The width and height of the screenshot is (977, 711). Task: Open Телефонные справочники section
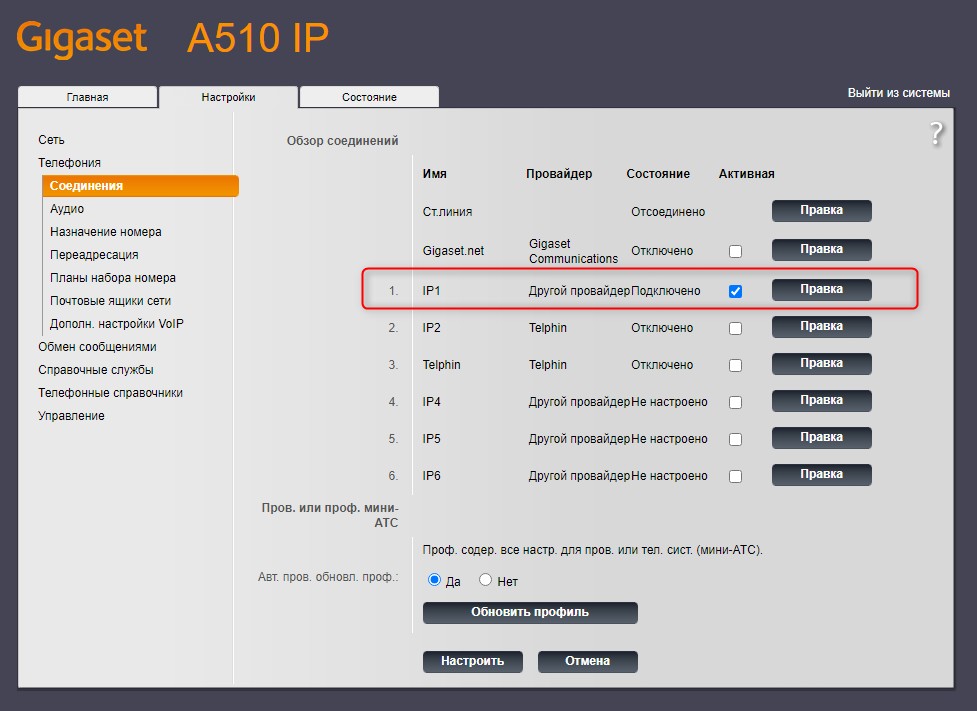(110, 393)
